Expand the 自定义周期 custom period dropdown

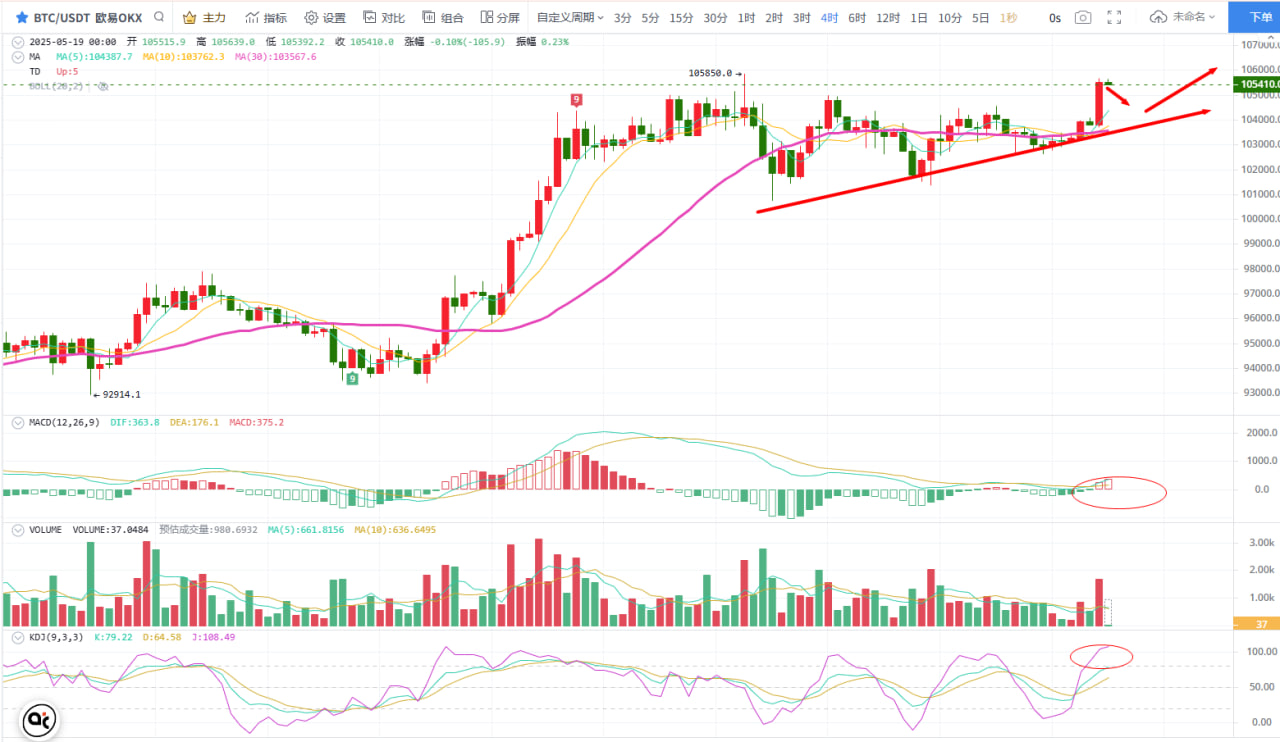[570, 18]
